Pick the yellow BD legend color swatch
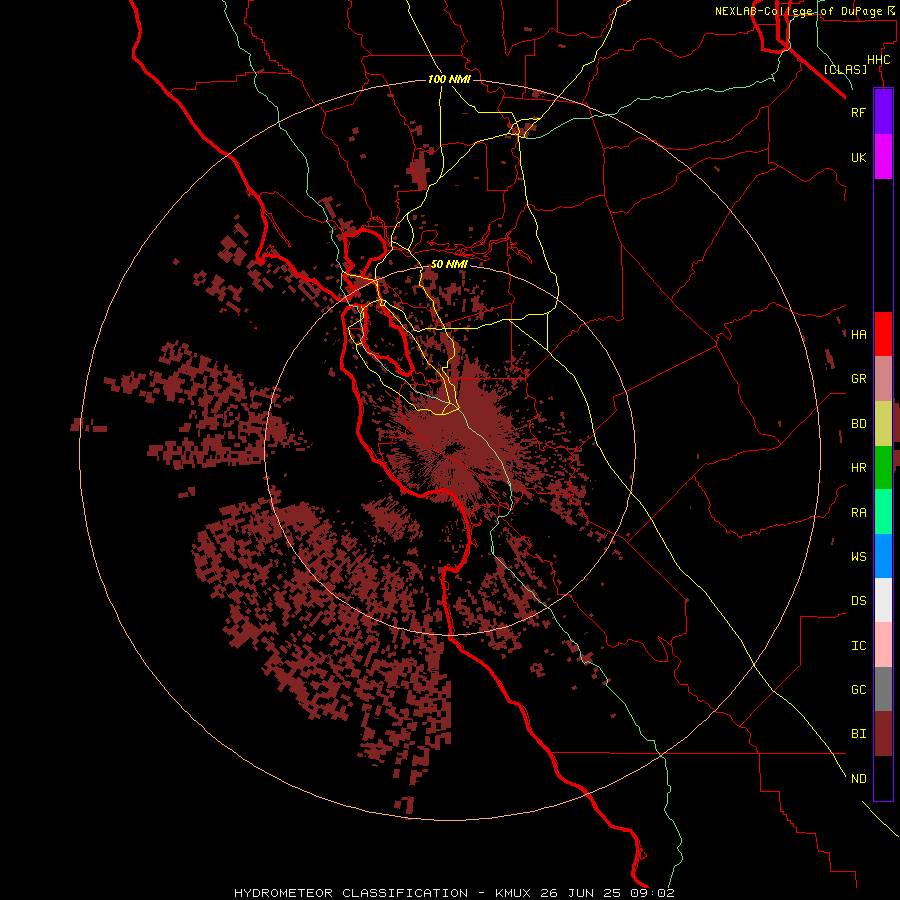 pyautogui.click(x=883, y=424)
